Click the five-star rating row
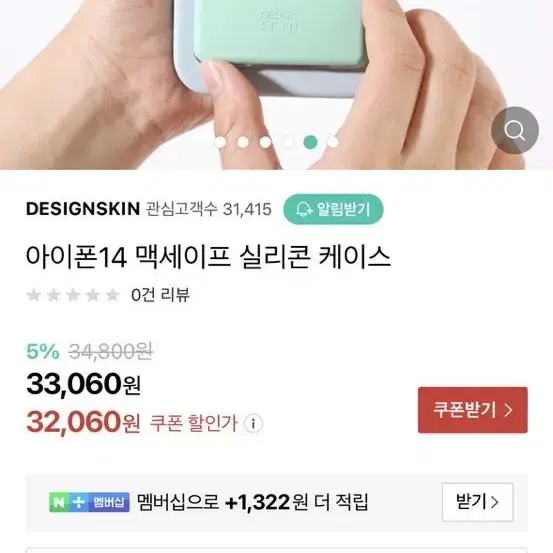553x553 pixels. click(x=73, y=295)
